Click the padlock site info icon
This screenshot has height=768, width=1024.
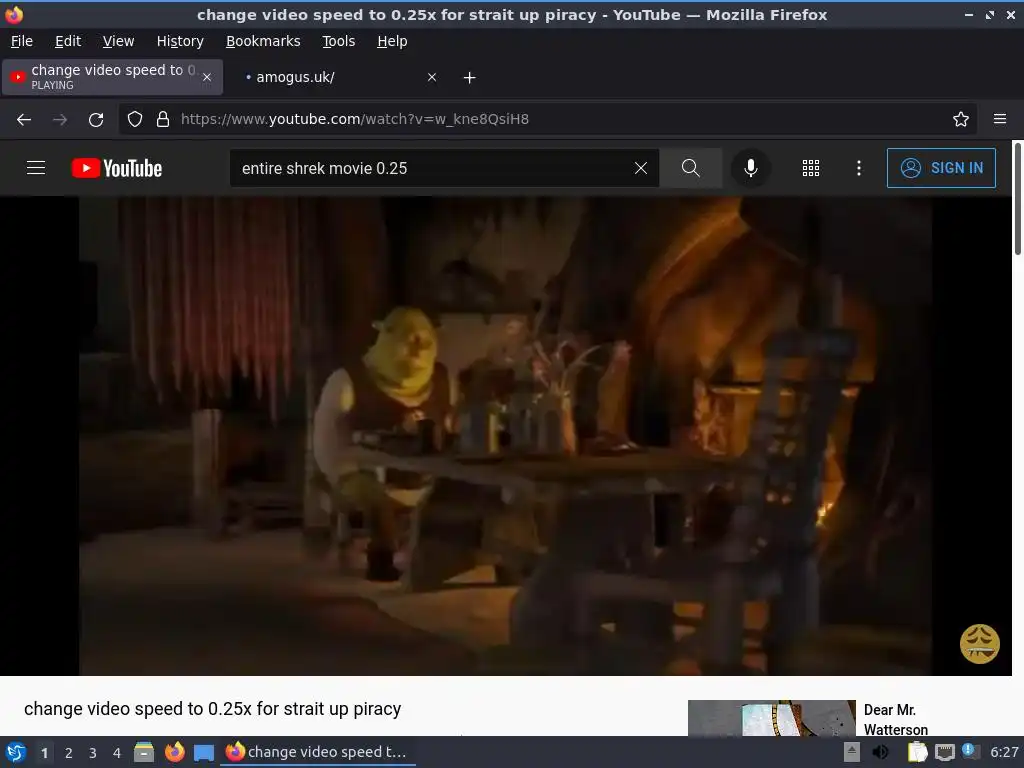tap(163, 119)
